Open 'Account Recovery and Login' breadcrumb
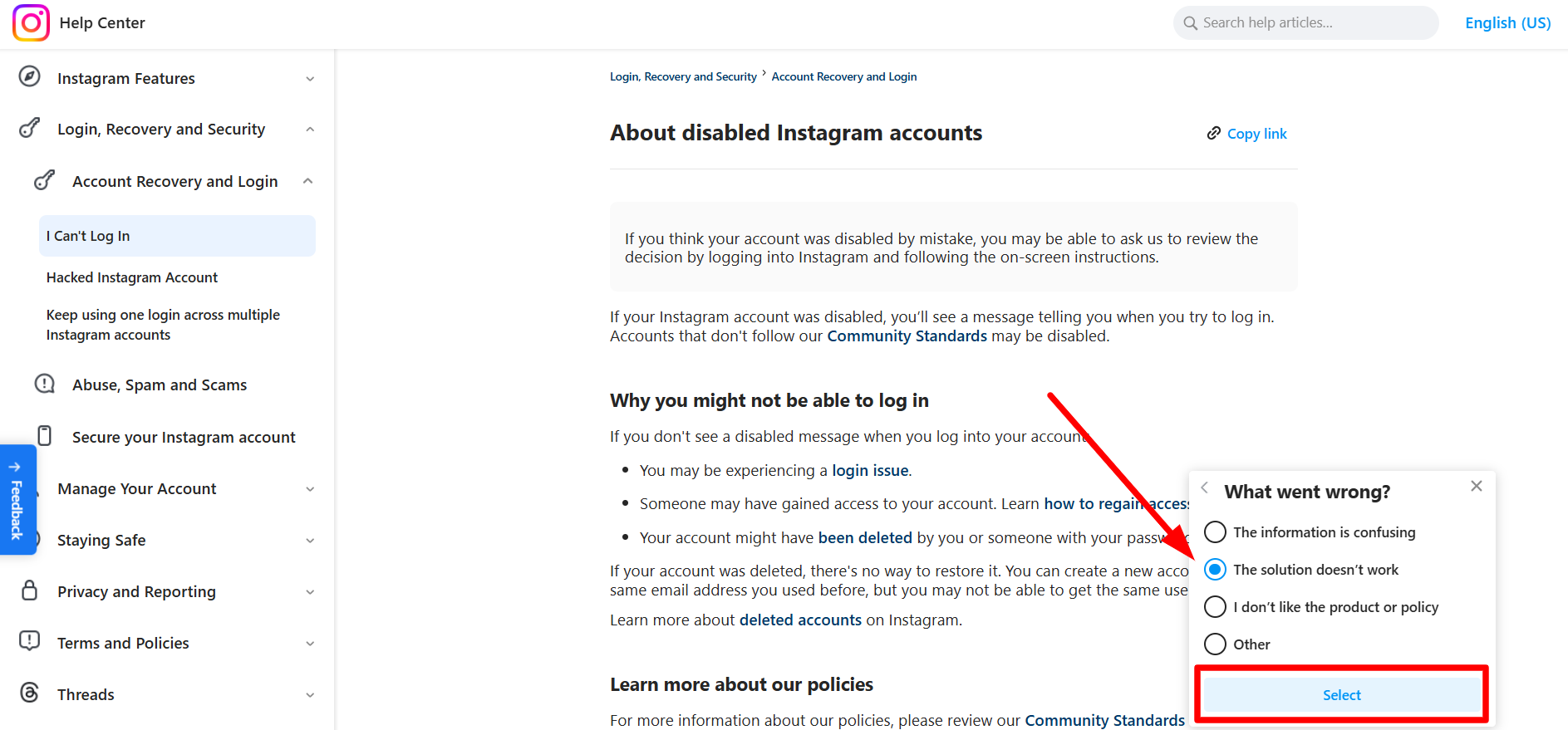 click(844, 76)
